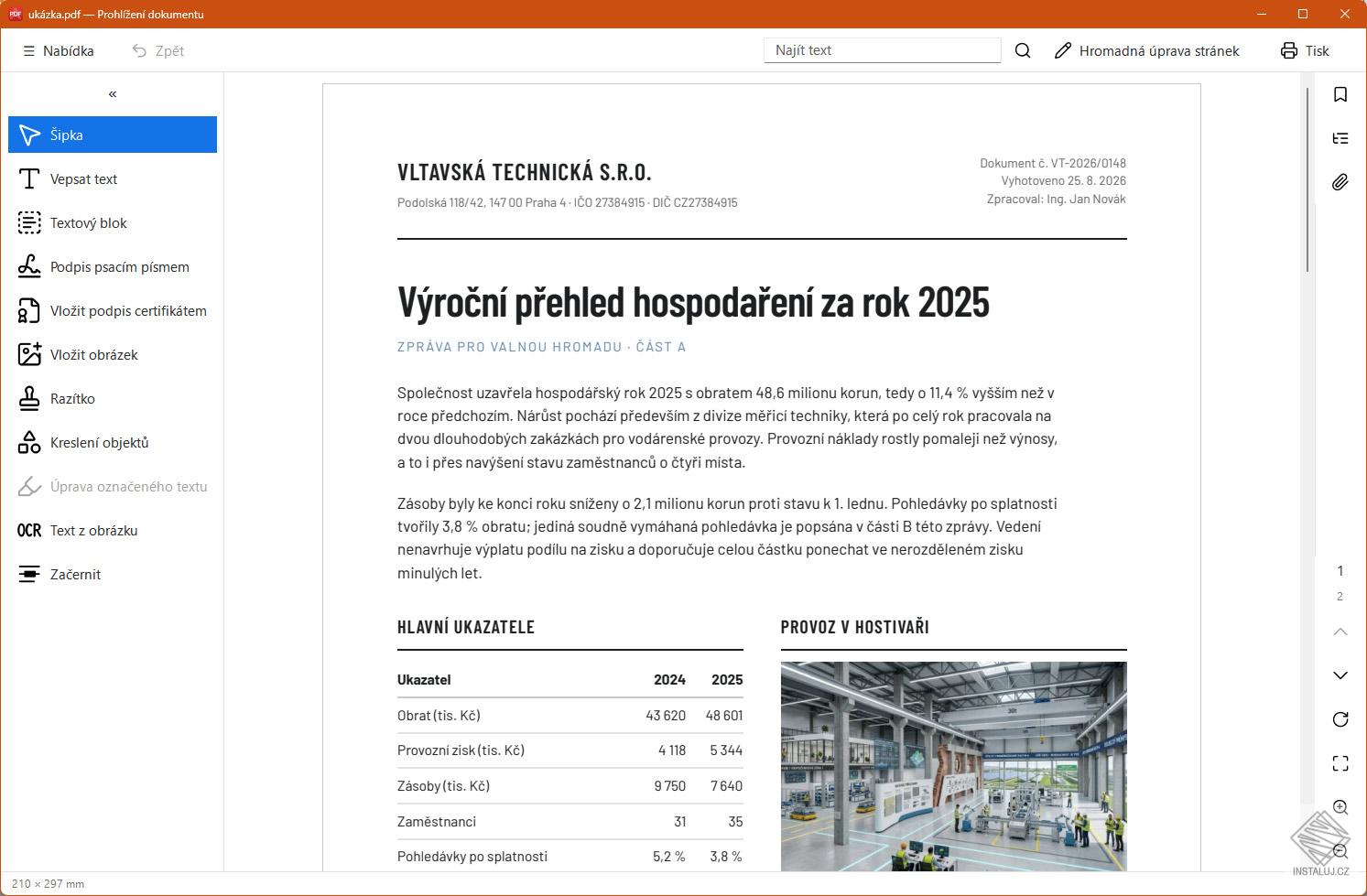Open the Nabídka menu
The height and width of the screenshot is (896, 1367).
click(x=59, y=50)
